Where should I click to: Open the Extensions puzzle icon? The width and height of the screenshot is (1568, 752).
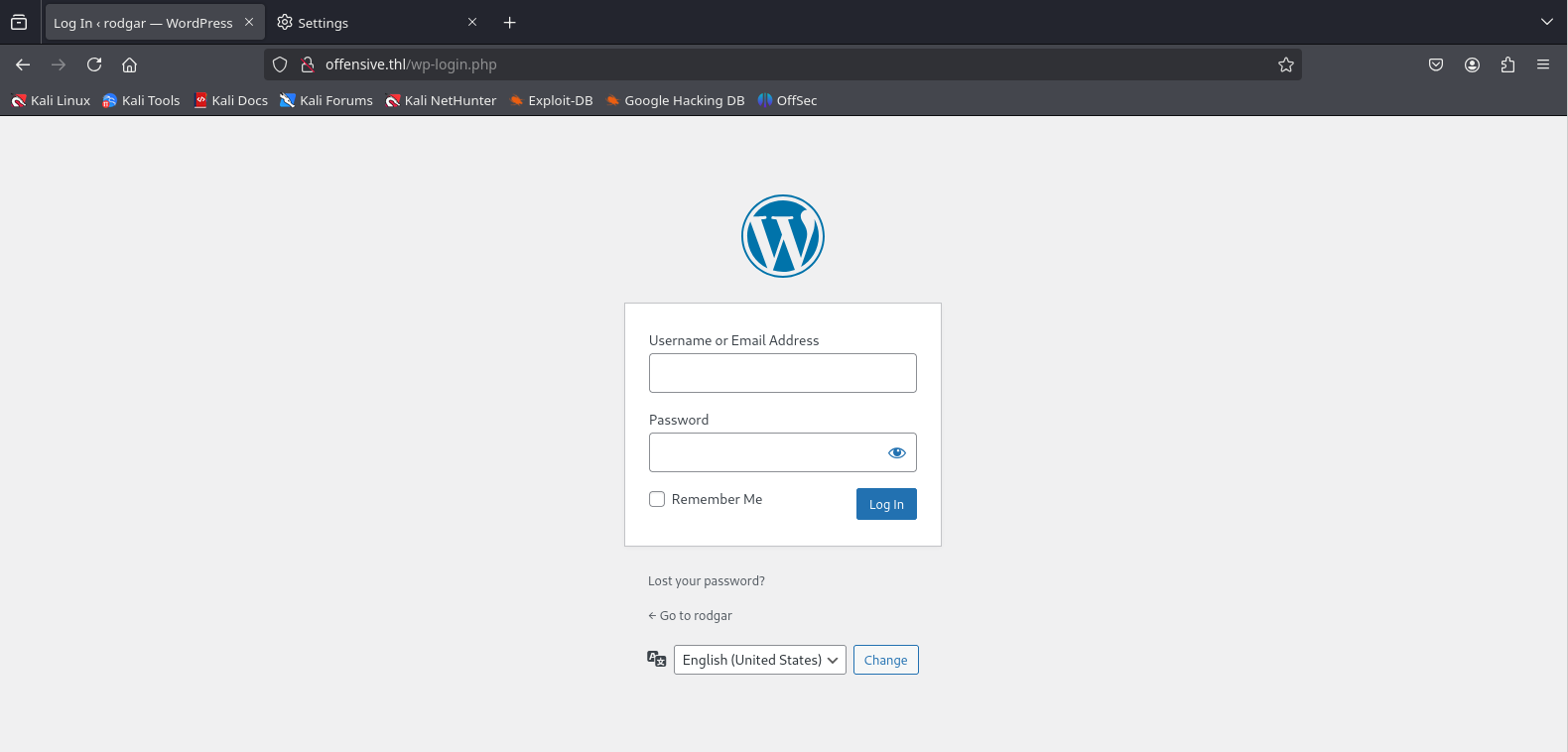1507,64
